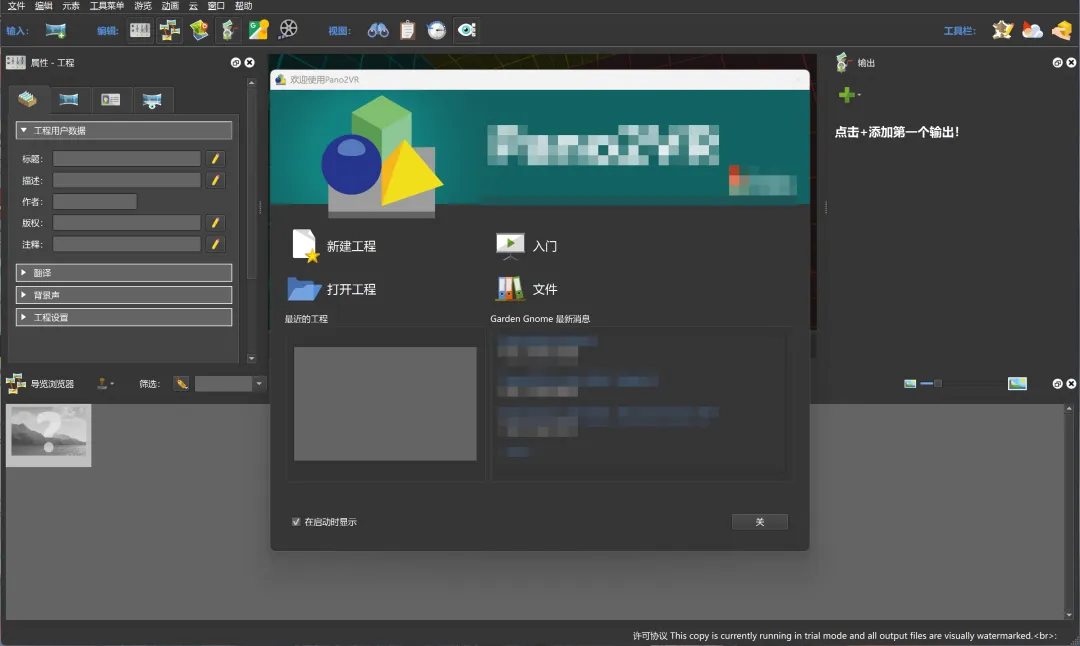Screen dimensions: 1080x646
Task: Open the Properties sliders icon in toolbar
Action: tap(140, 30)
